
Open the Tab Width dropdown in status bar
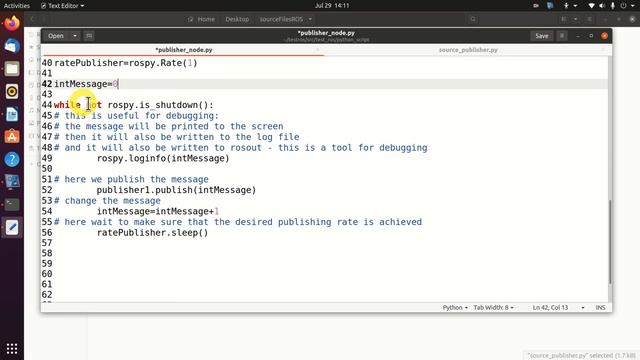pos(493,307)
